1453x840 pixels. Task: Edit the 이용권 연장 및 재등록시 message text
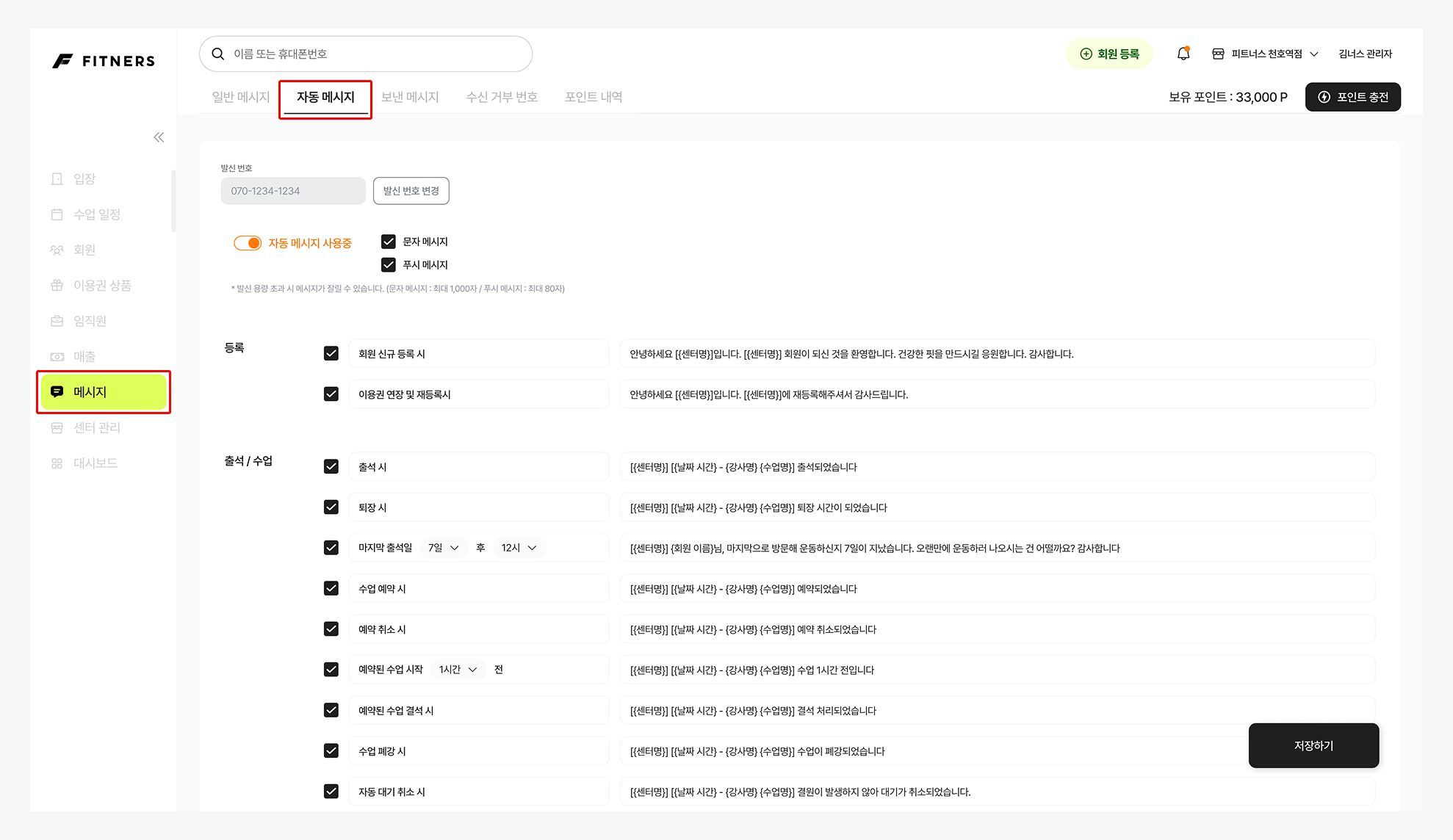click(998, 394)
